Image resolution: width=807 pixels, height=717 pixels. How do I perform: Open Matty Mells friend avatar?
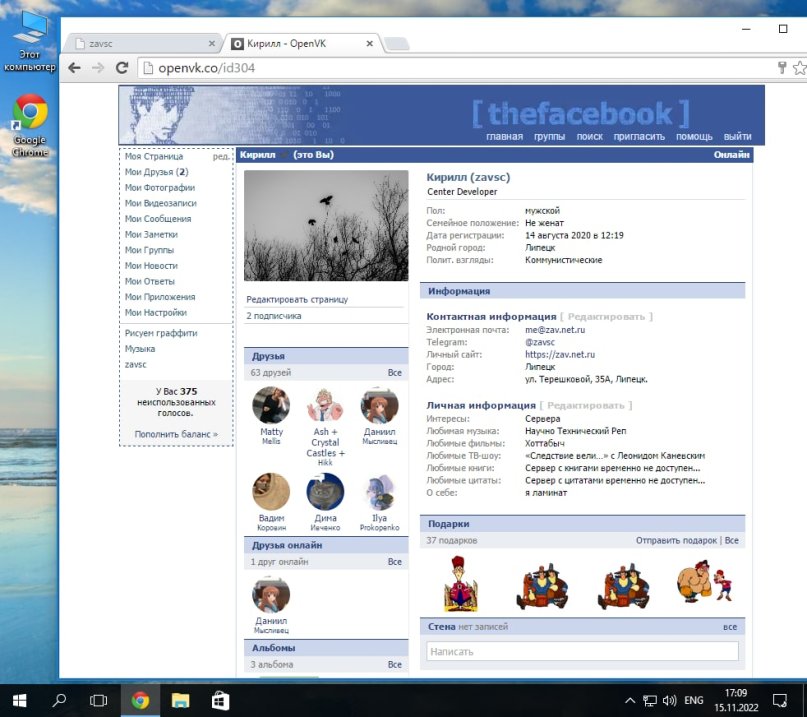[x=271, y=406]
